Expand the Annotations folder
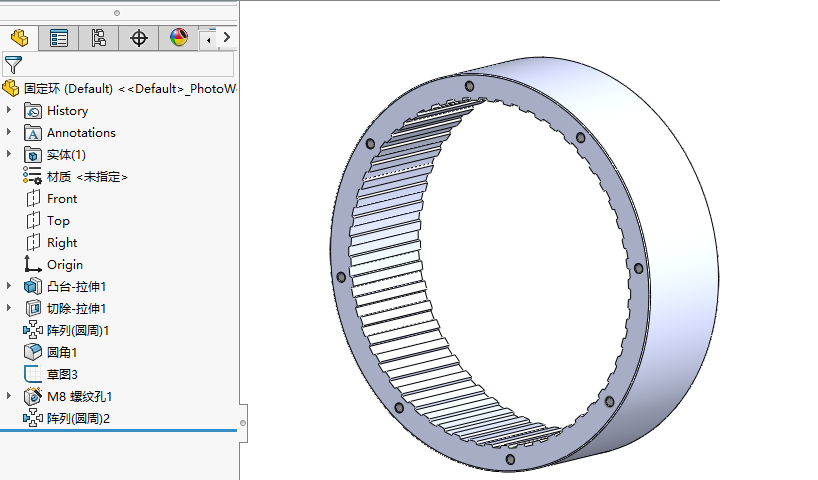The image size is (818, 480). [9, 132]
